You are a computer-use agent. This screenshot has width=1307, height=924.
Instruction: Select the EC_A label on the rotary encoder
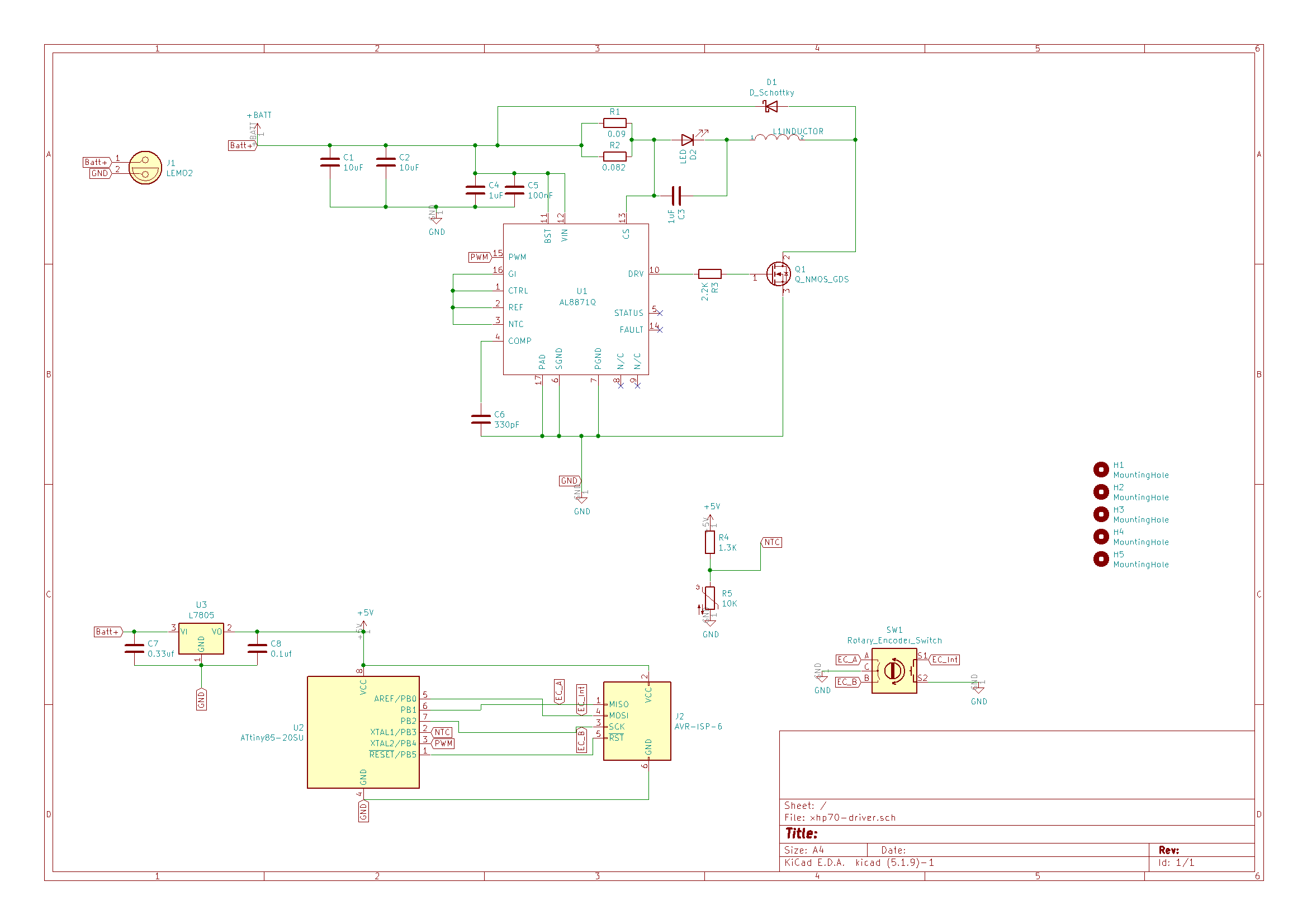(847, 660)
